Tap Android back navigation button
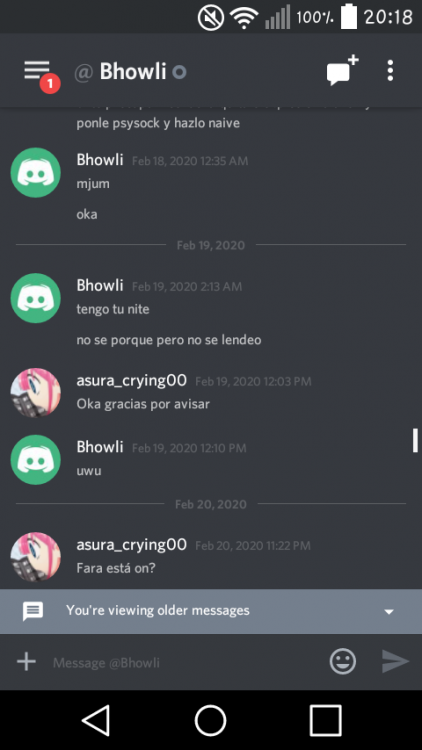 [x=96, y=720]
